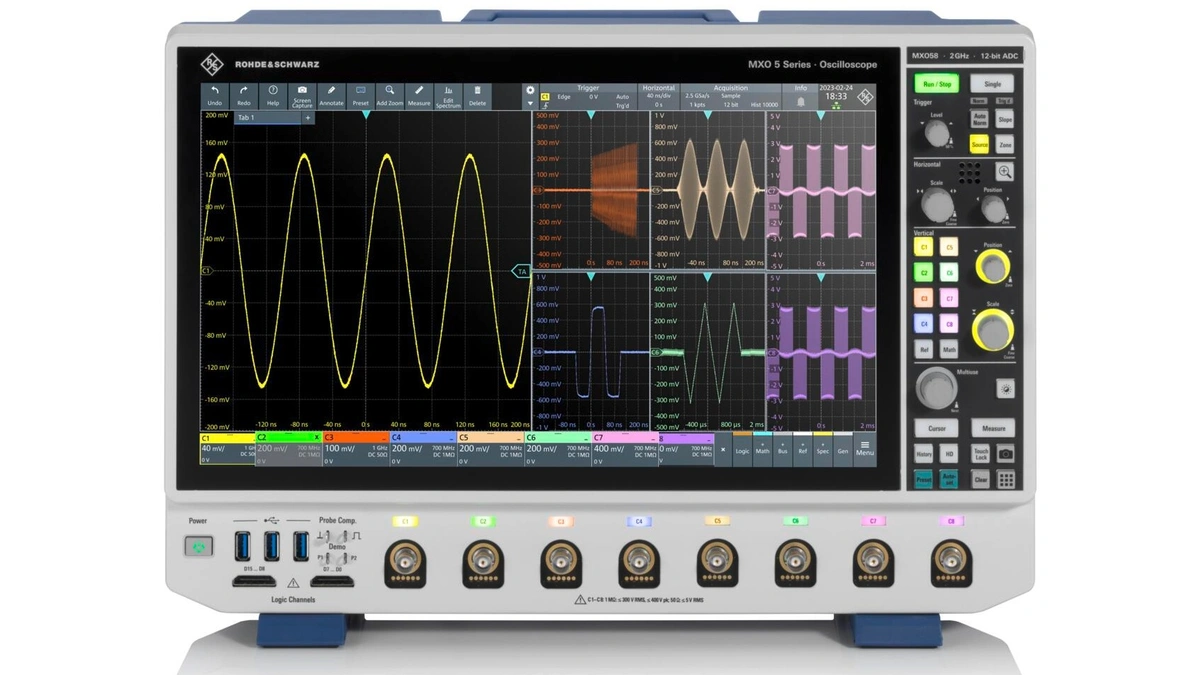Tap the Undo icon in the toolbar
1200x675 pixels.
pyautogui.click(x=214, y=95)
